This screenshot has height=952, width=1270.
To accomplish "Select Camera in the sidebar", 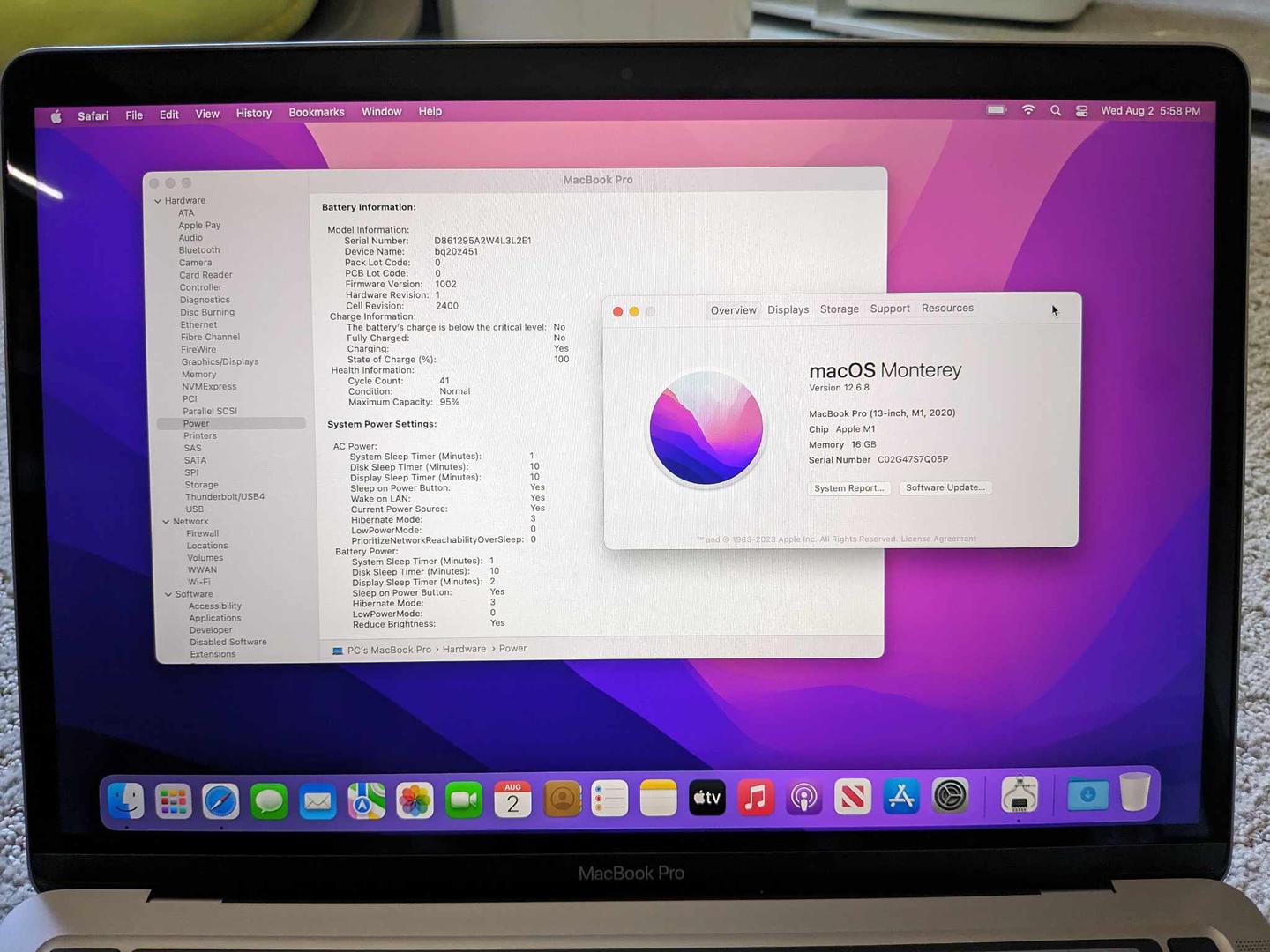I will (196, 263).
